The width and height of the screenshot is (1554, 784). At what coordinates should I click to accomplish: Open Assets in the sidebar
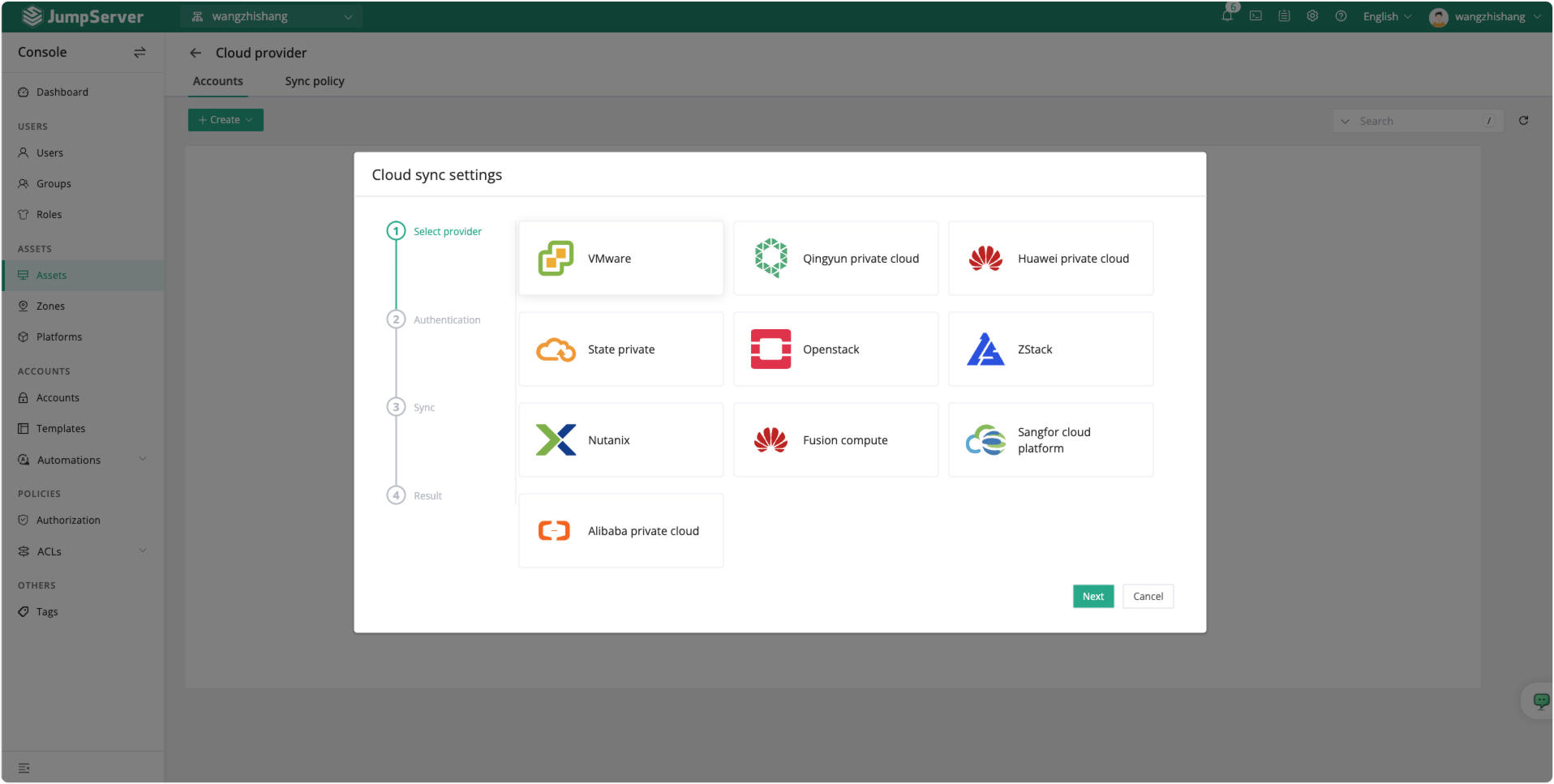click(83, 276)
